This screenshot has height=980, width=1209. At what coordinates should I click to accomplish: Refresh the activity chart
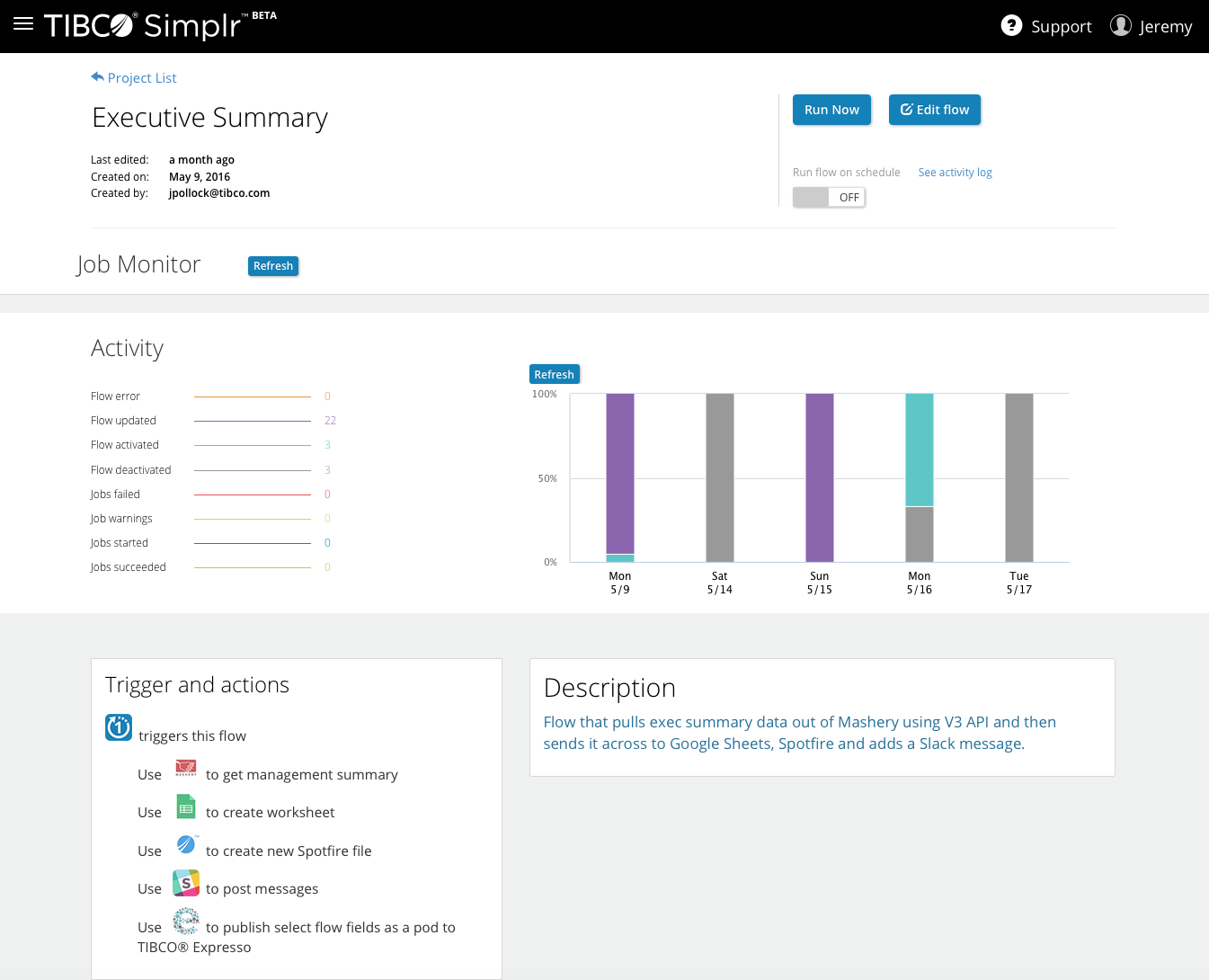coord(554,374)
